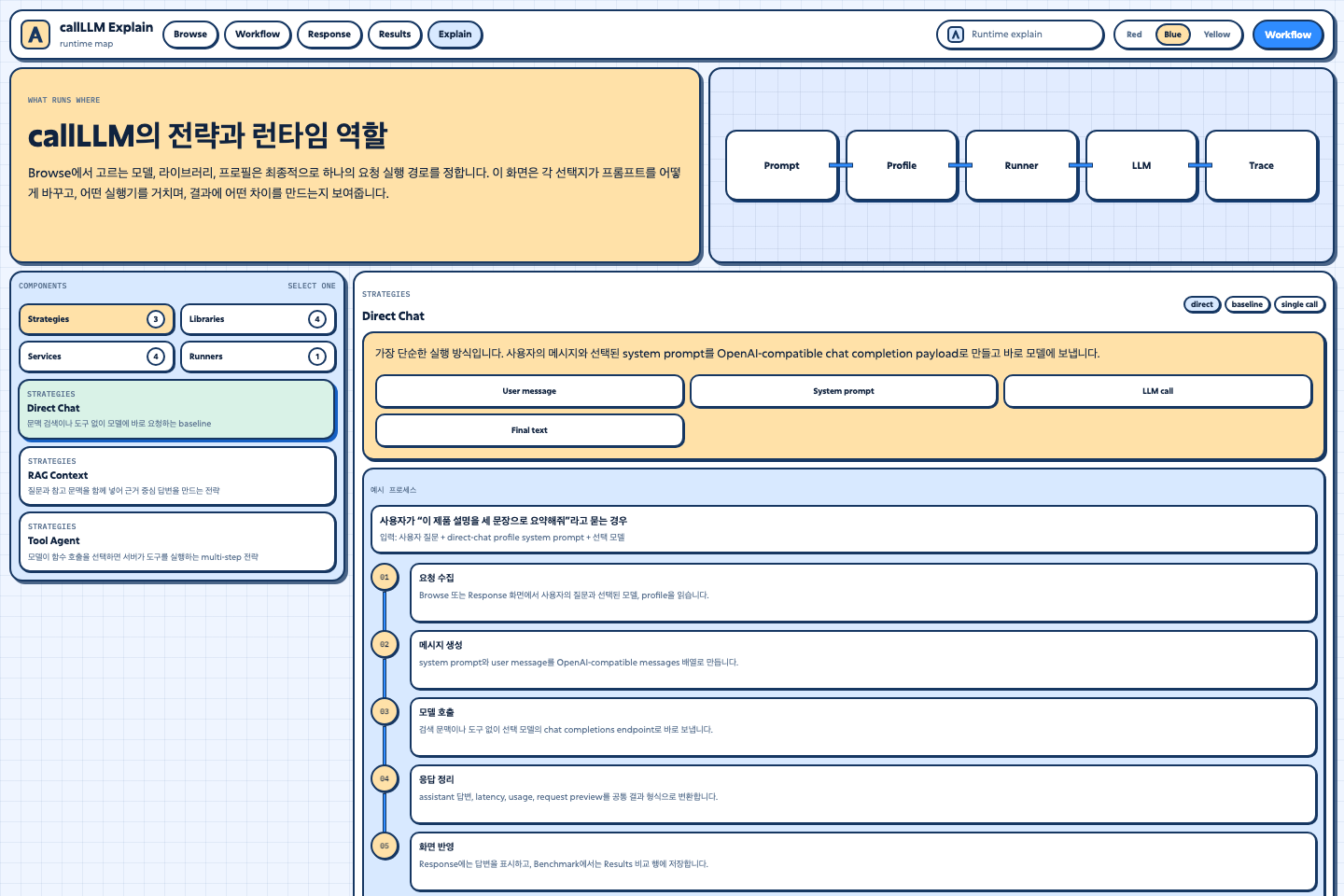Click step marker 05 on the timeline

[x=385, y=847]
